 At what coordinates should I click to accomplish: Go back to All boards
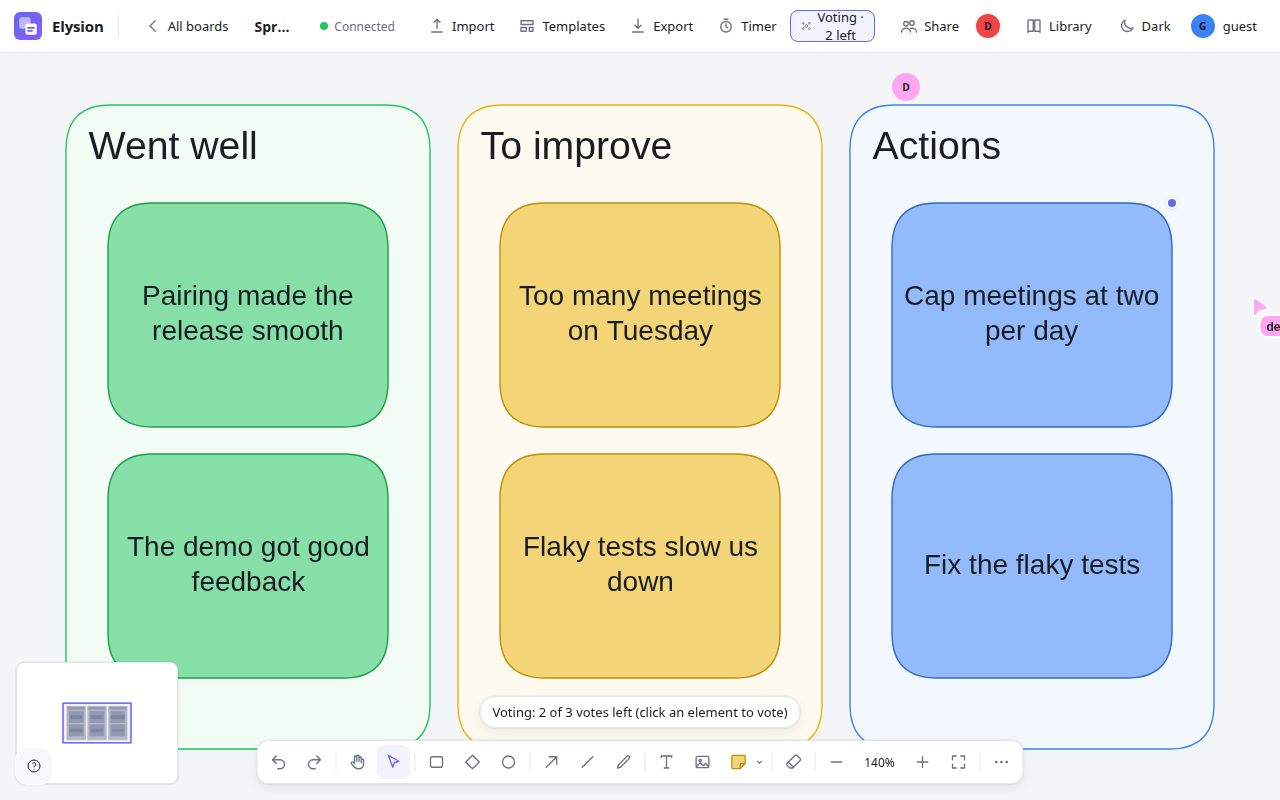pyautogui.click(x=187, y=26)
